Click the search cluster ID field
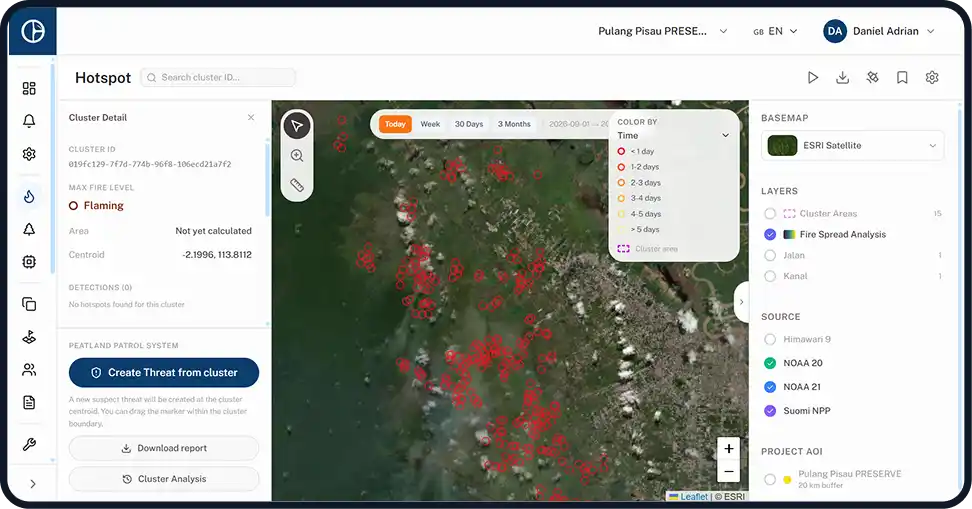The width and height of the screenshot is (972, 509). [x=218, y=77]
